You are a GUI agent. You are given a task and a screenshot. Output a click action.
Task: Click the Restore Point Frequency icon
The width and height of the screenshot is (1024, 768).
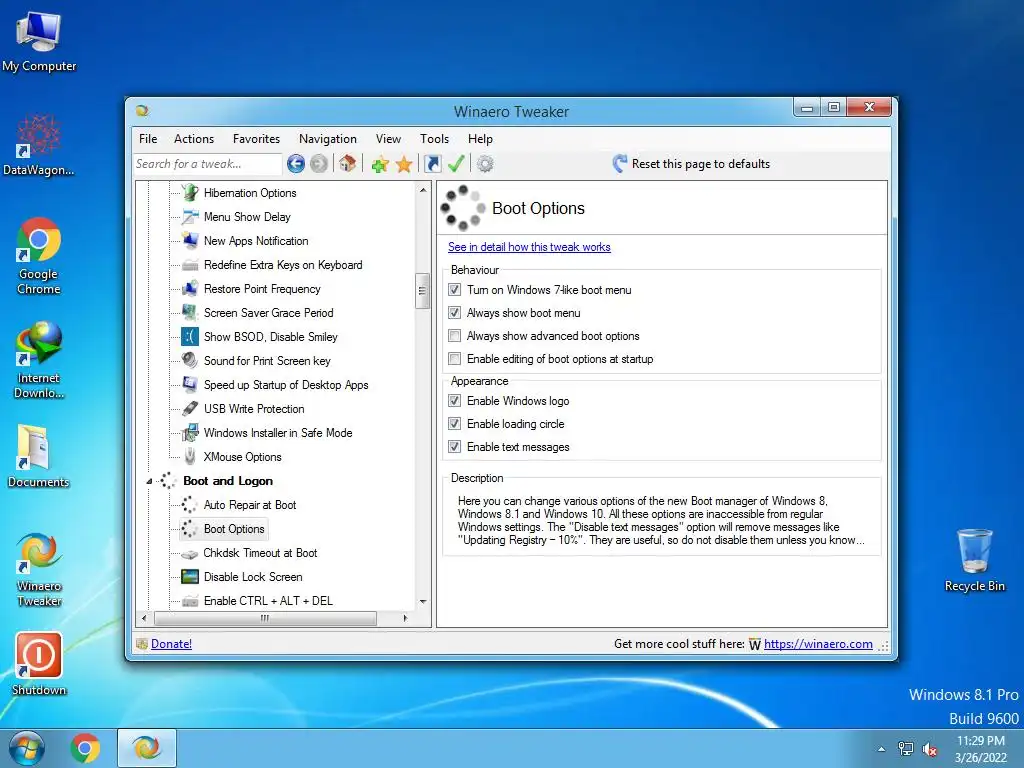tap(190, 289)
